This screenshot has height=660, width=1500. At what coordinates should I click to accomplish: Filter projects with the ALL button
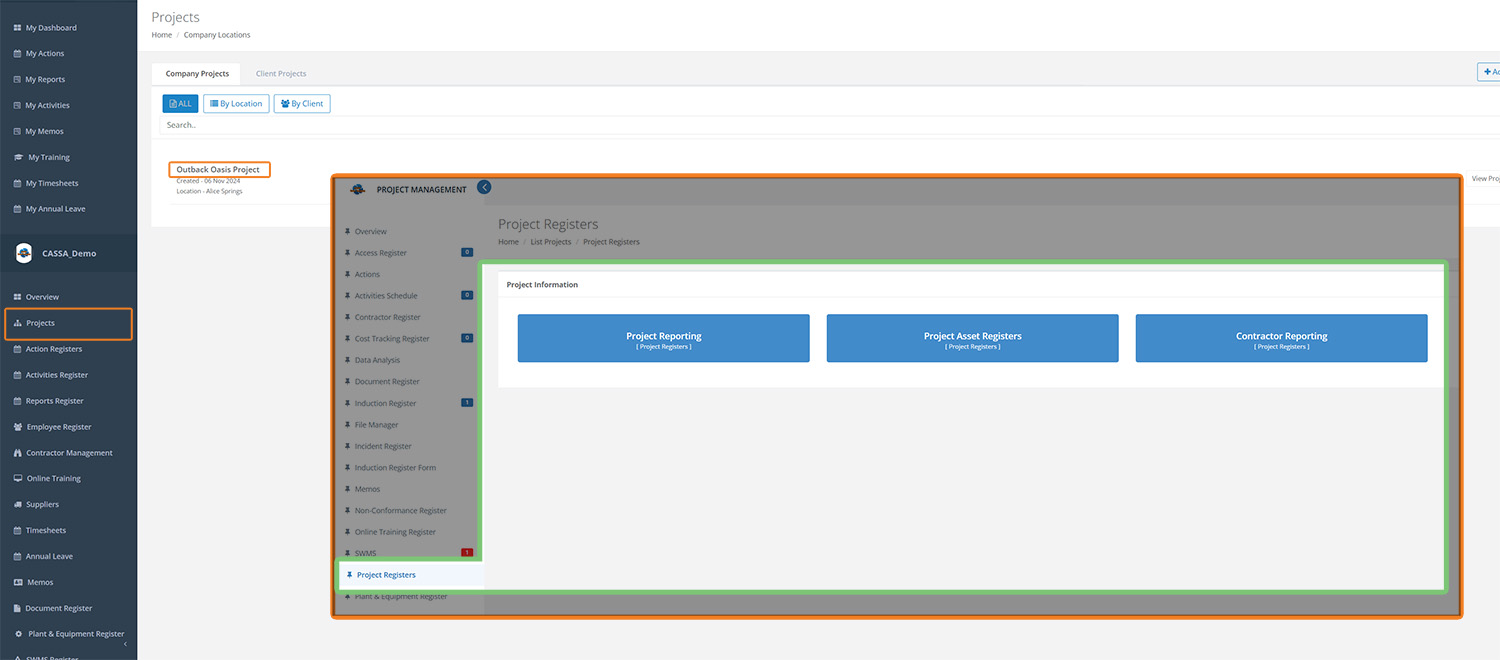(x=181, y=104)
